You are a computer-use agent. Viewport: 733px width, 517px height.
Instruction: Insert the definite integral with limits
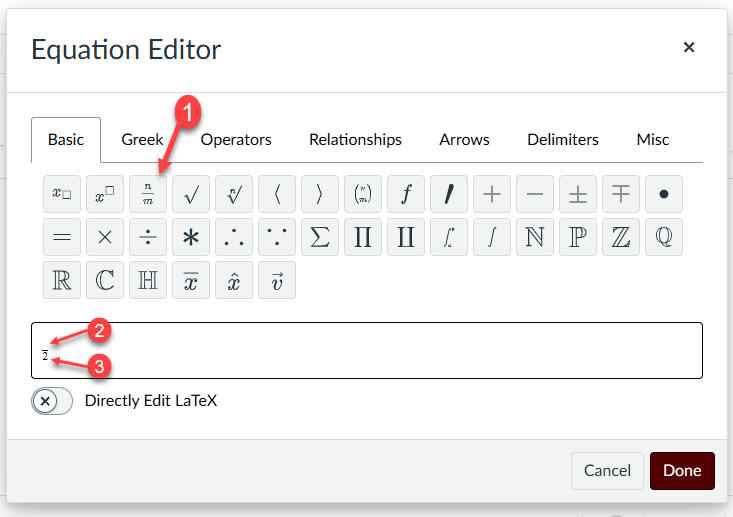(x=449, y=237)
